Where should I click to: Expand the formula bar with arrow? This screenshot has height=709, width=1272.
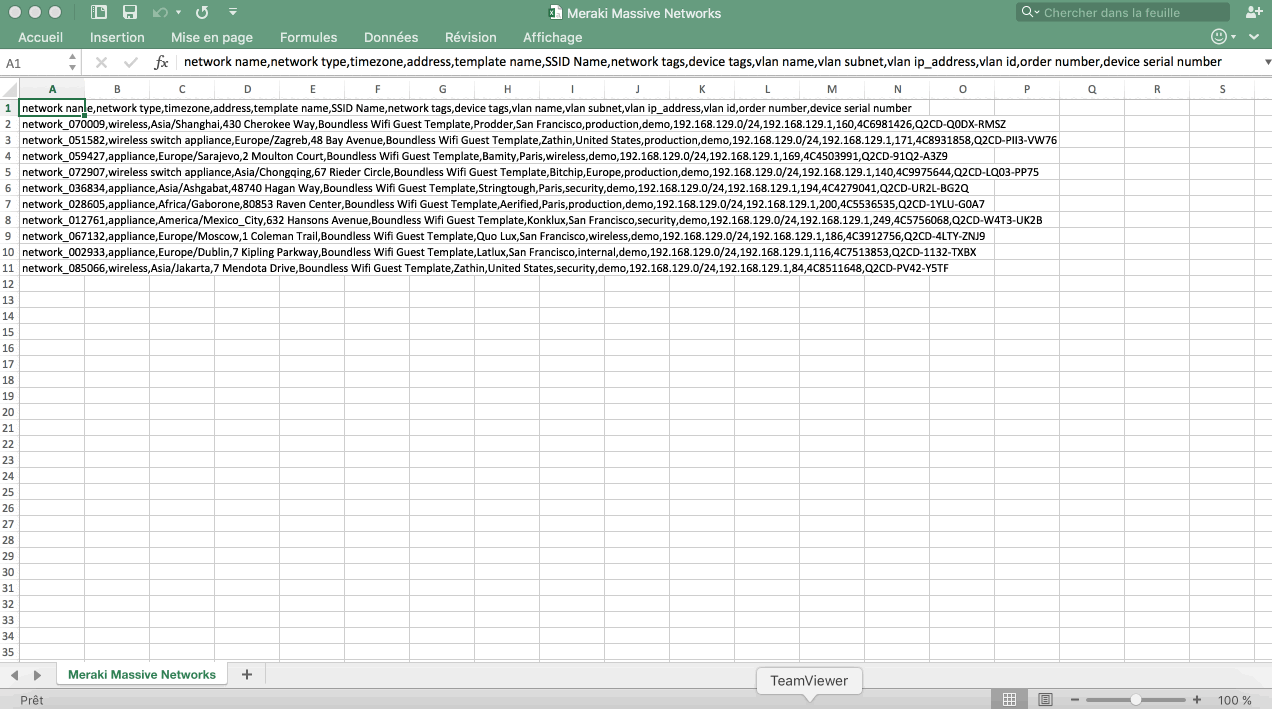click(1259, 62)
